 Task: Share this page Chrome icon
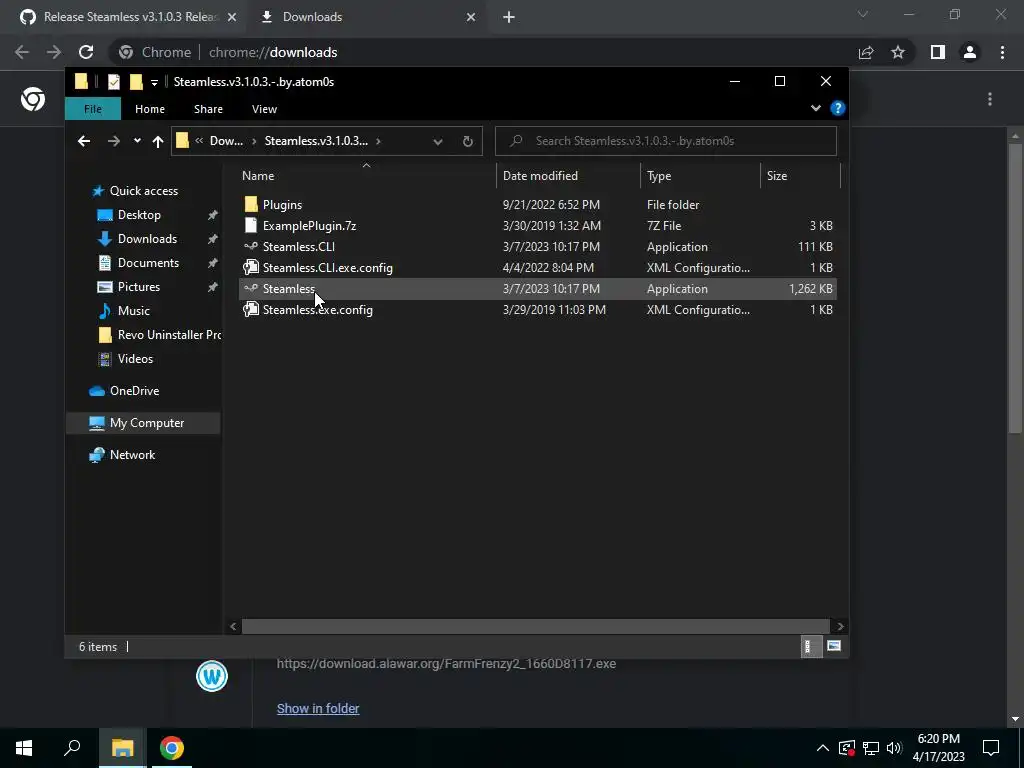pyautogui.click(x=866, y=52)
